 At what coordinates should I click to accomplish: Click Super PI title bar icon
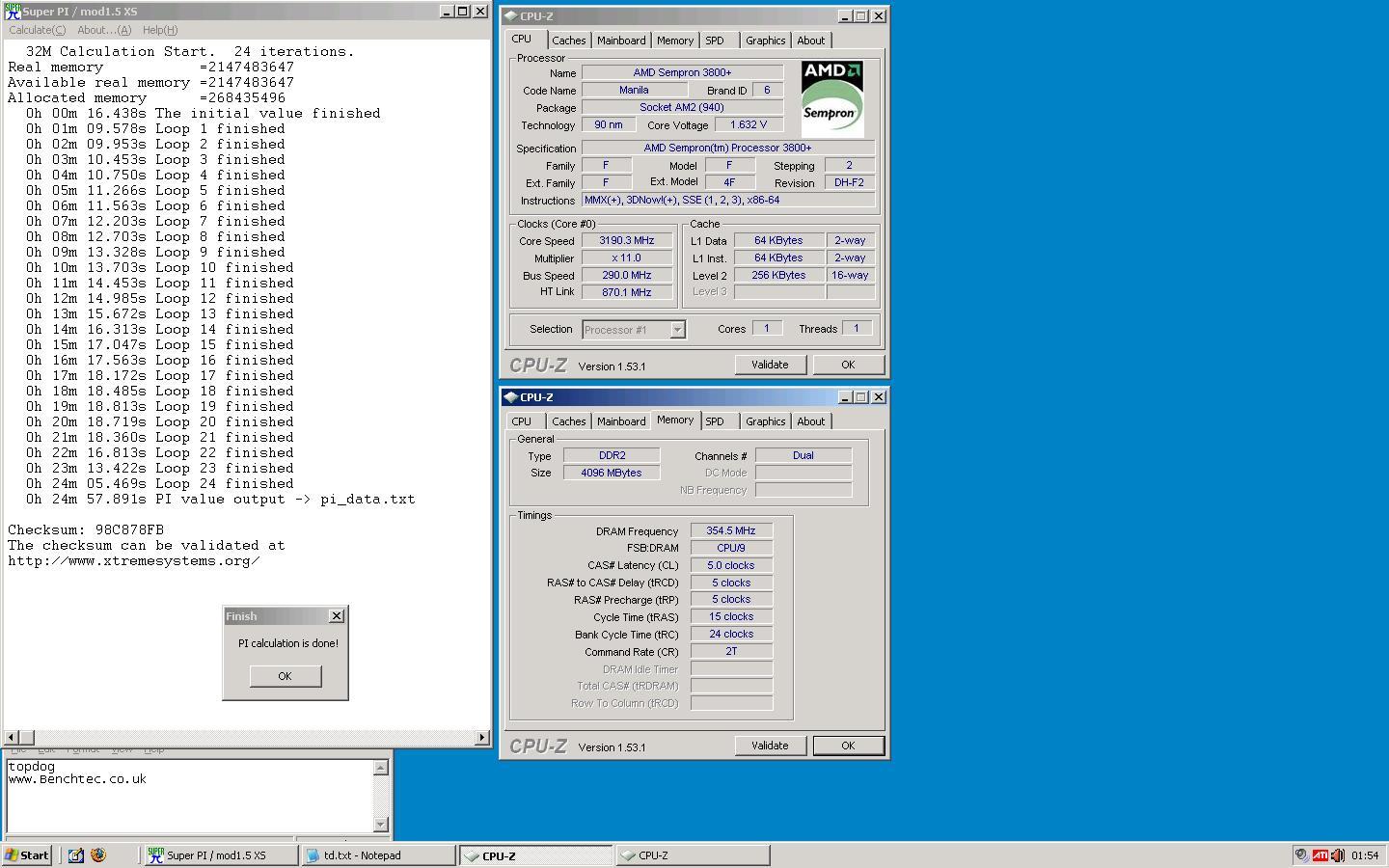13,12
